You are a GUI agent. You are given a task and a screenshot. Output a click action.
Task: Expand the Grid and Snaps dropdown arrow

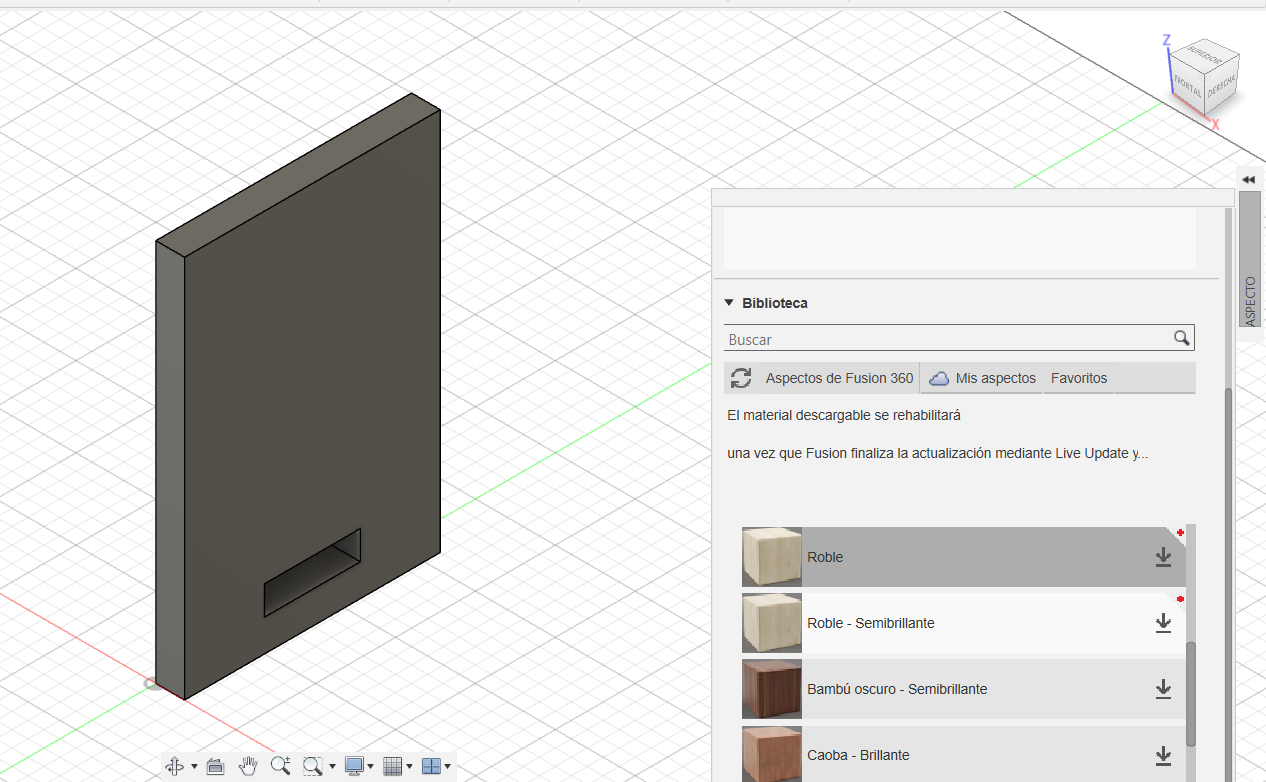[410, 767]
